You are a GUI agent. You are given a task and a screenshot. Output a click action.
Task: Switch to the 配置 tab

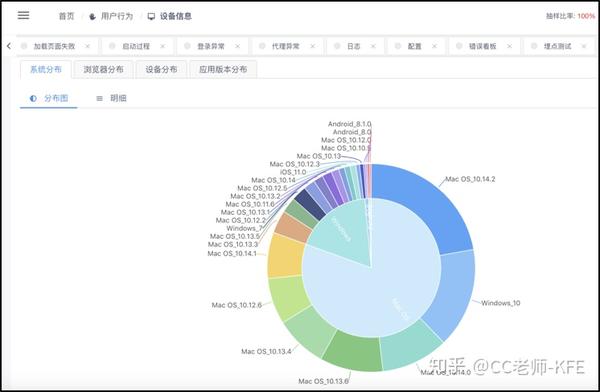click(x=414, y=46)
